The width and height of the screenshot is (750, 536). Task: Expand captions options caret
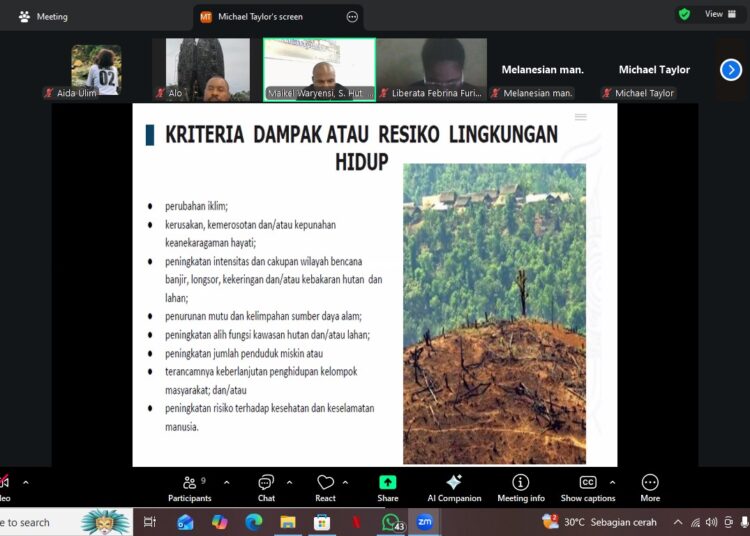coord(612,483)
